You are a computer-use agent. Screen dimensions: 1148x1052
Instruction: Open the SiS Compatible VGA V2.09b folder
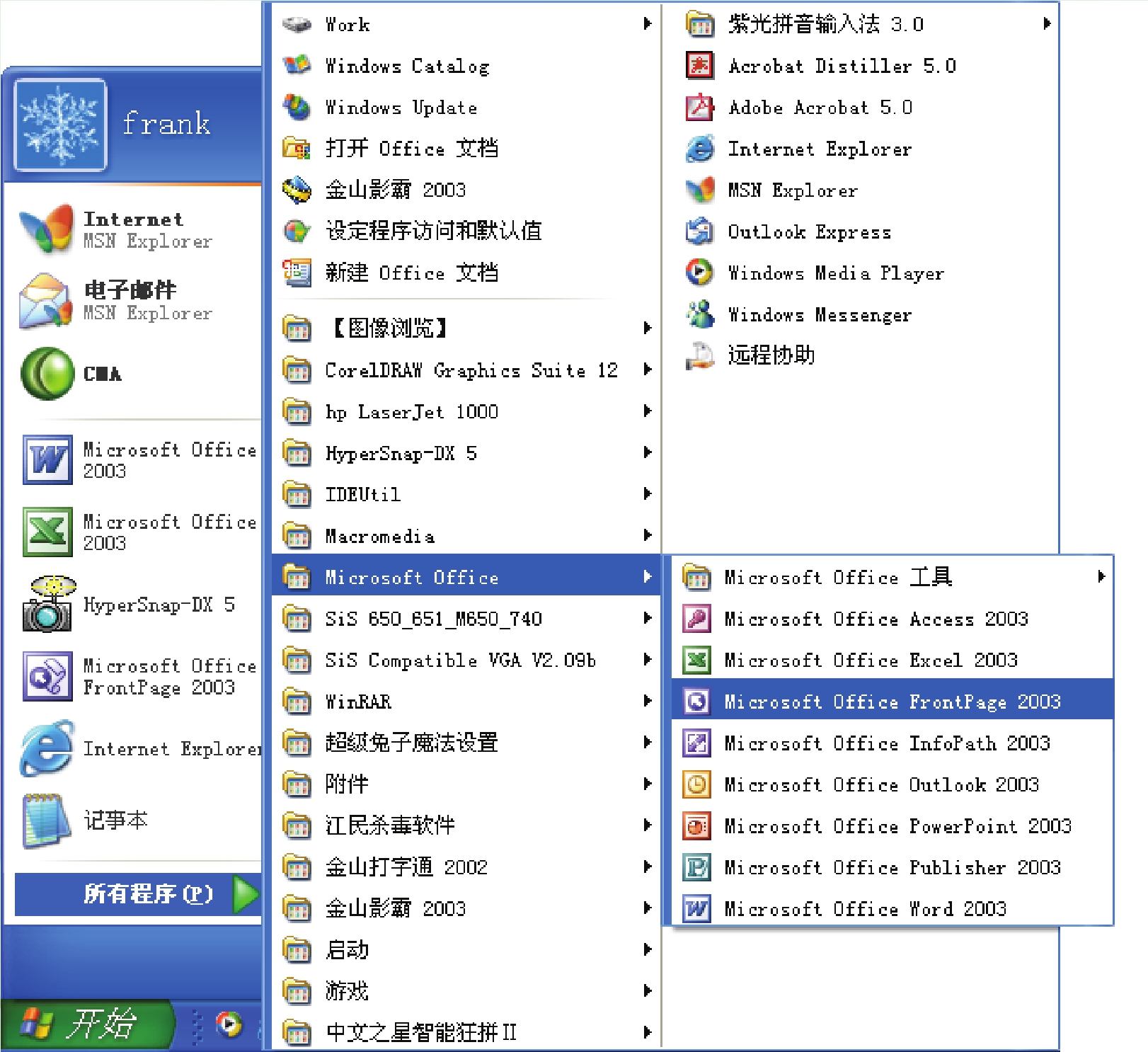pos(466,660)
